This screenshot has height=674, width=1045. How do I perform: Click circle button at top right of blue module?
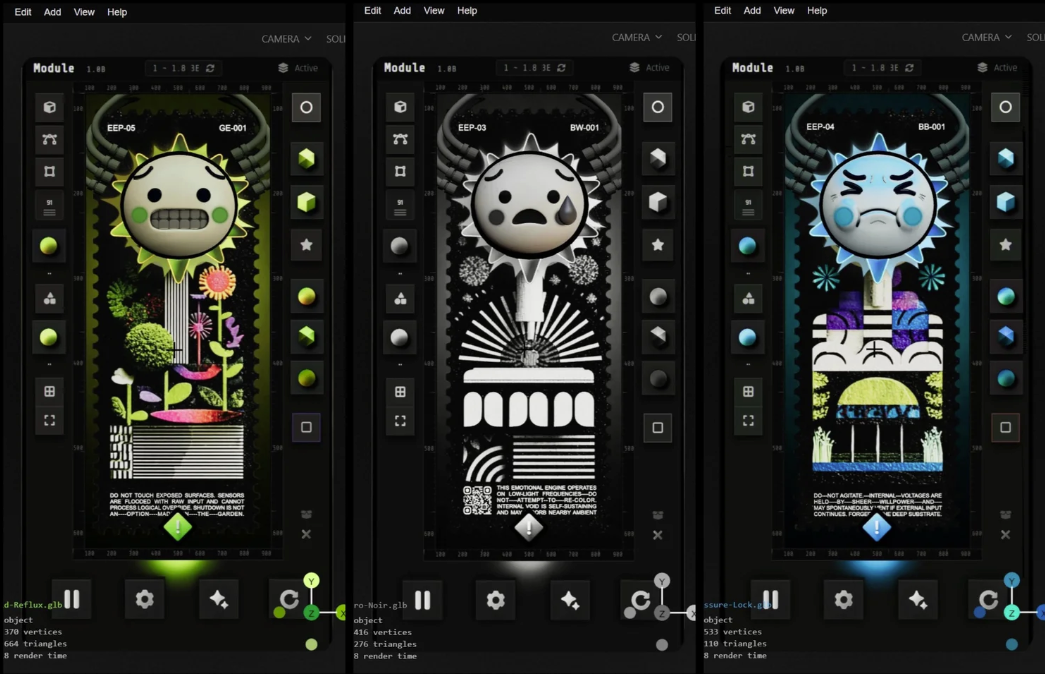click(x=1006, y=107)
